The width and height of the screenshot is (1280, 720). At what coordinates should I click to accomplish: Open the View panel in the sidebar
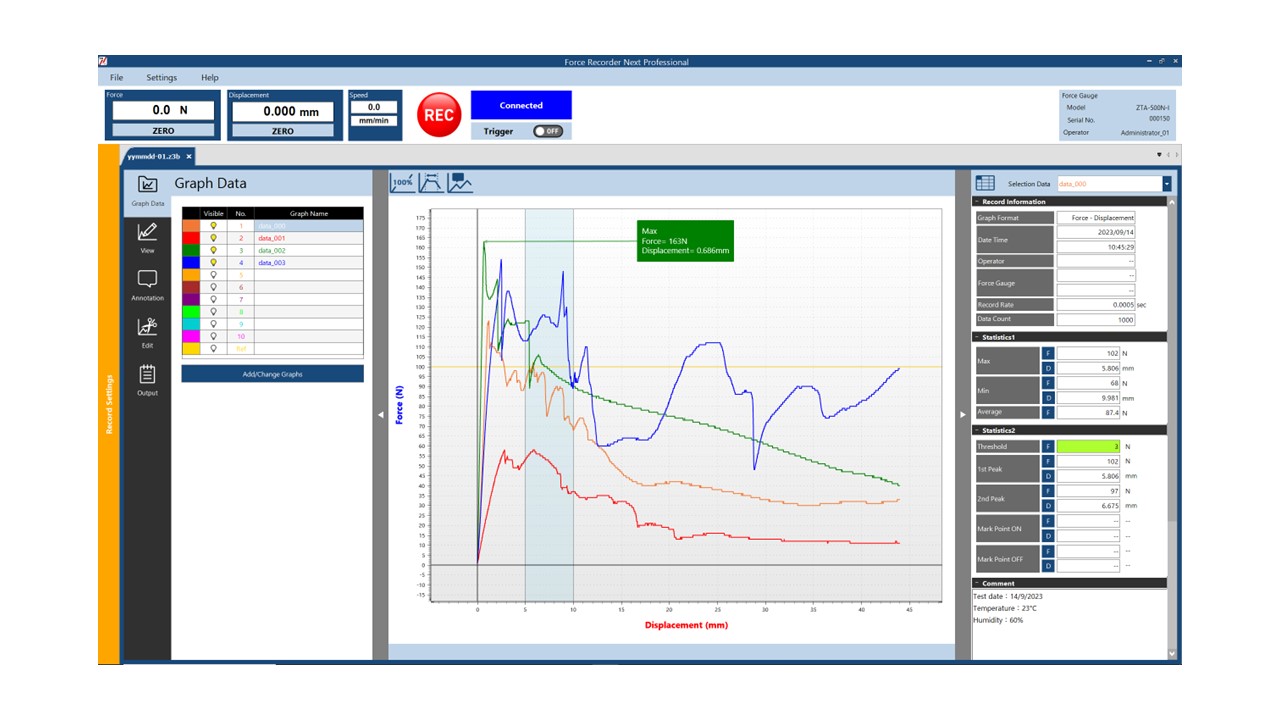(x=147, y=237)
